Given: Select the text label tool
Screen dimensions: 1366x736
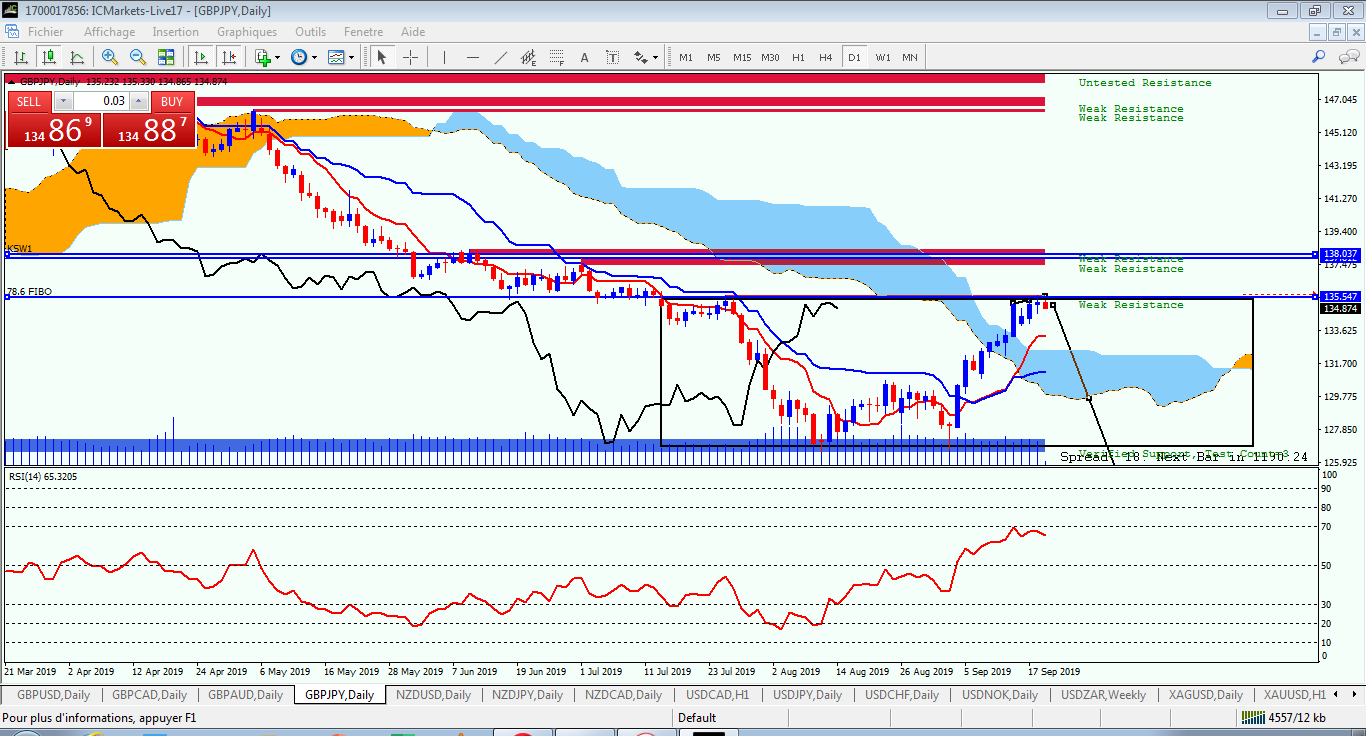Looking at the screenshot, I should click(612, 57).
